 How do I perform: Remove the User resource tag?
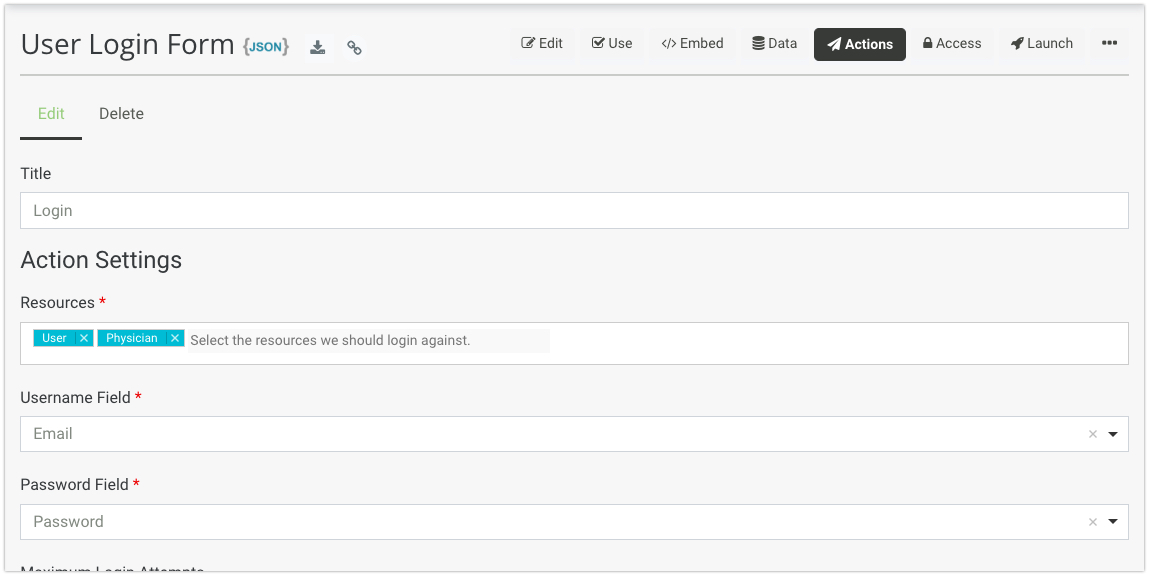[x=84, y=338]
